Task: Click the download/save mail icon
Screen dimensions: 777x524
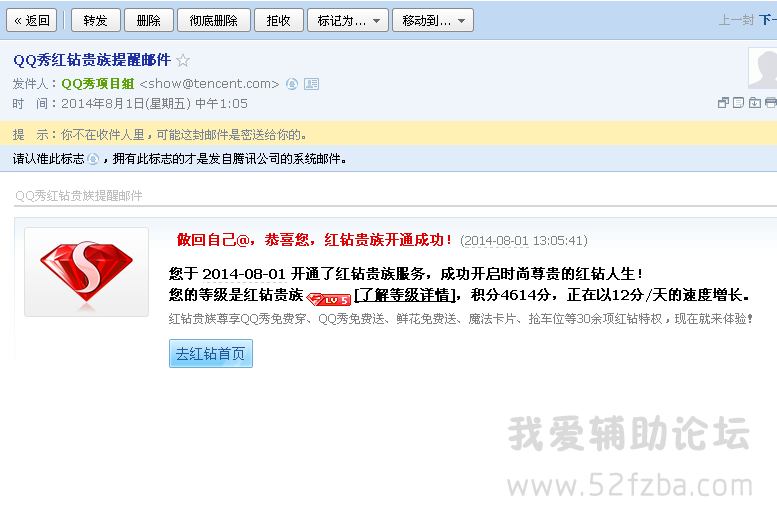Action: click(755, 103)
